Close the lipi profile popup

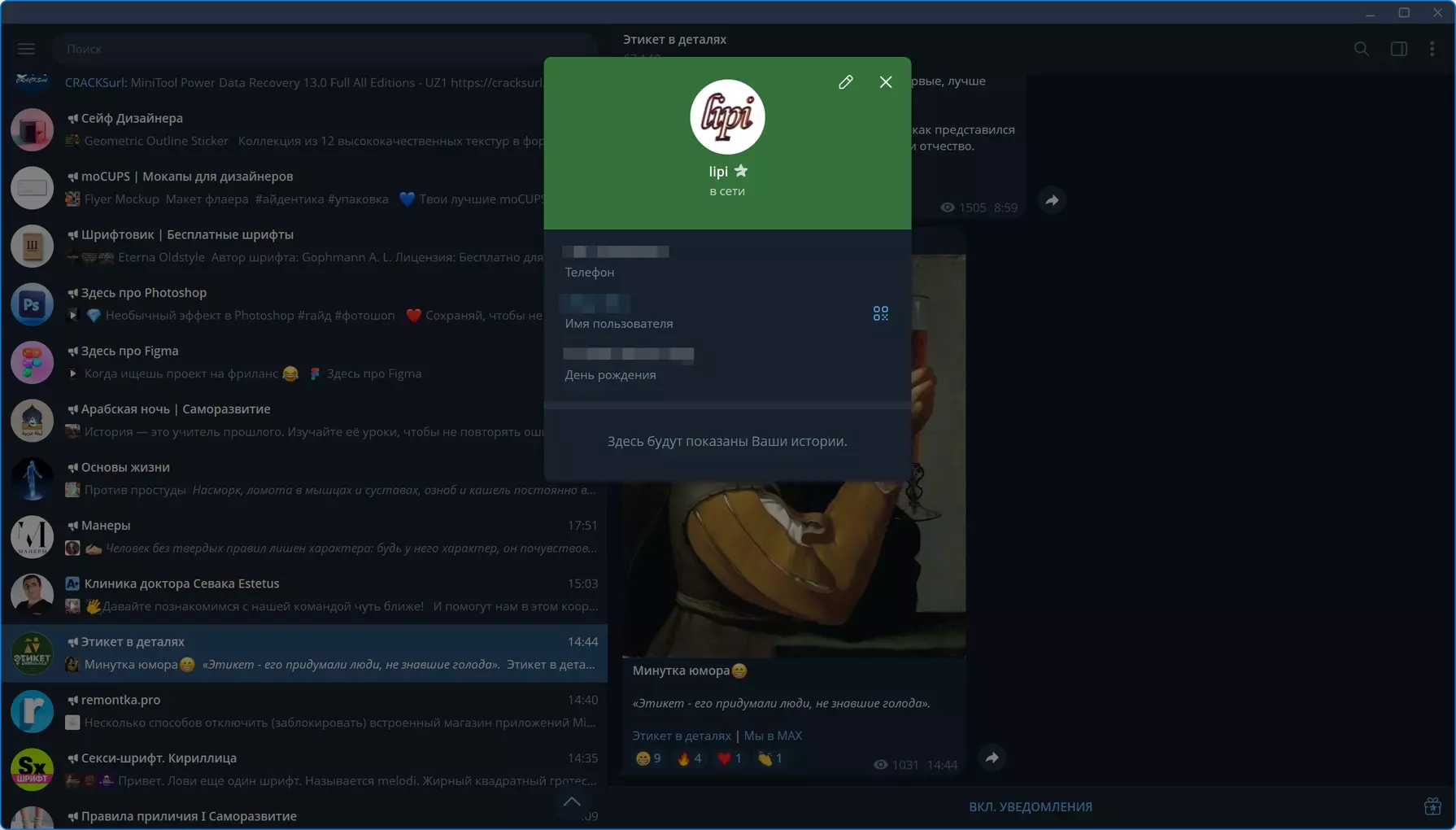886,82
